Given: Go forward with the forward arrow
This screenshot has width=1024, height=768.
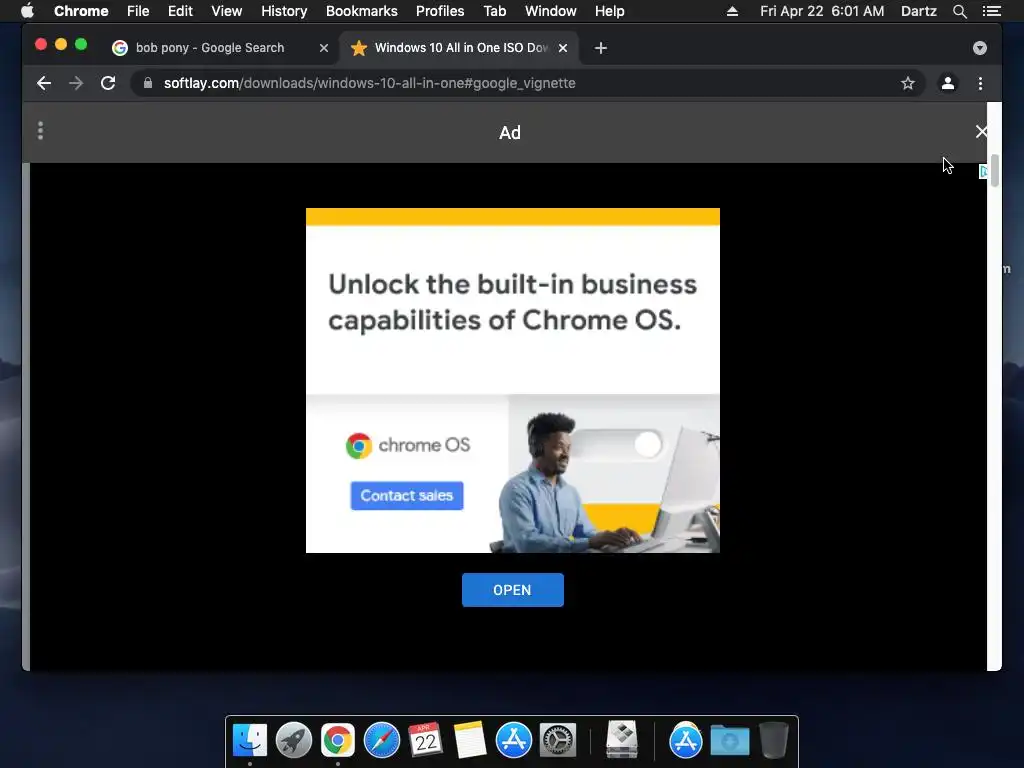Looking at the screenshot, I should coord(76,83).
